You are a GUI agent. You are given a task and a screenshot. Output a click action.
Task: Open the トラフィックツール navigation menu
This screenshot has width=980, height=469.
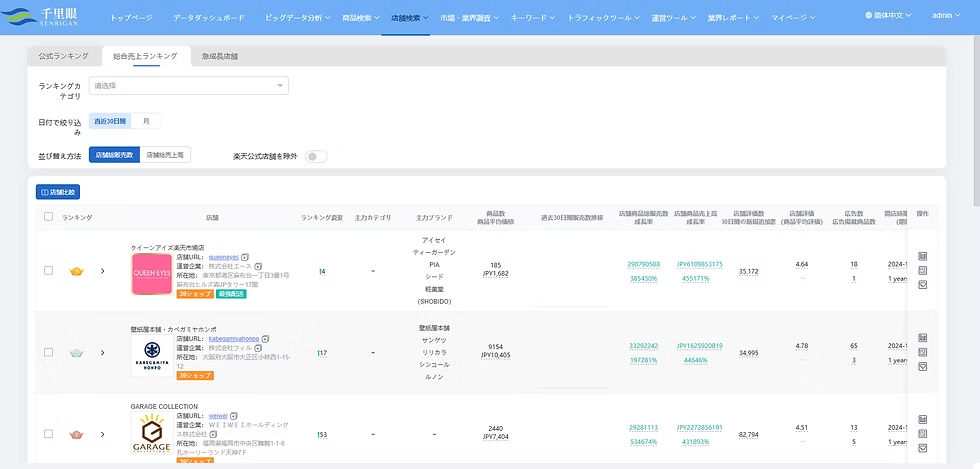coord(604,18)
